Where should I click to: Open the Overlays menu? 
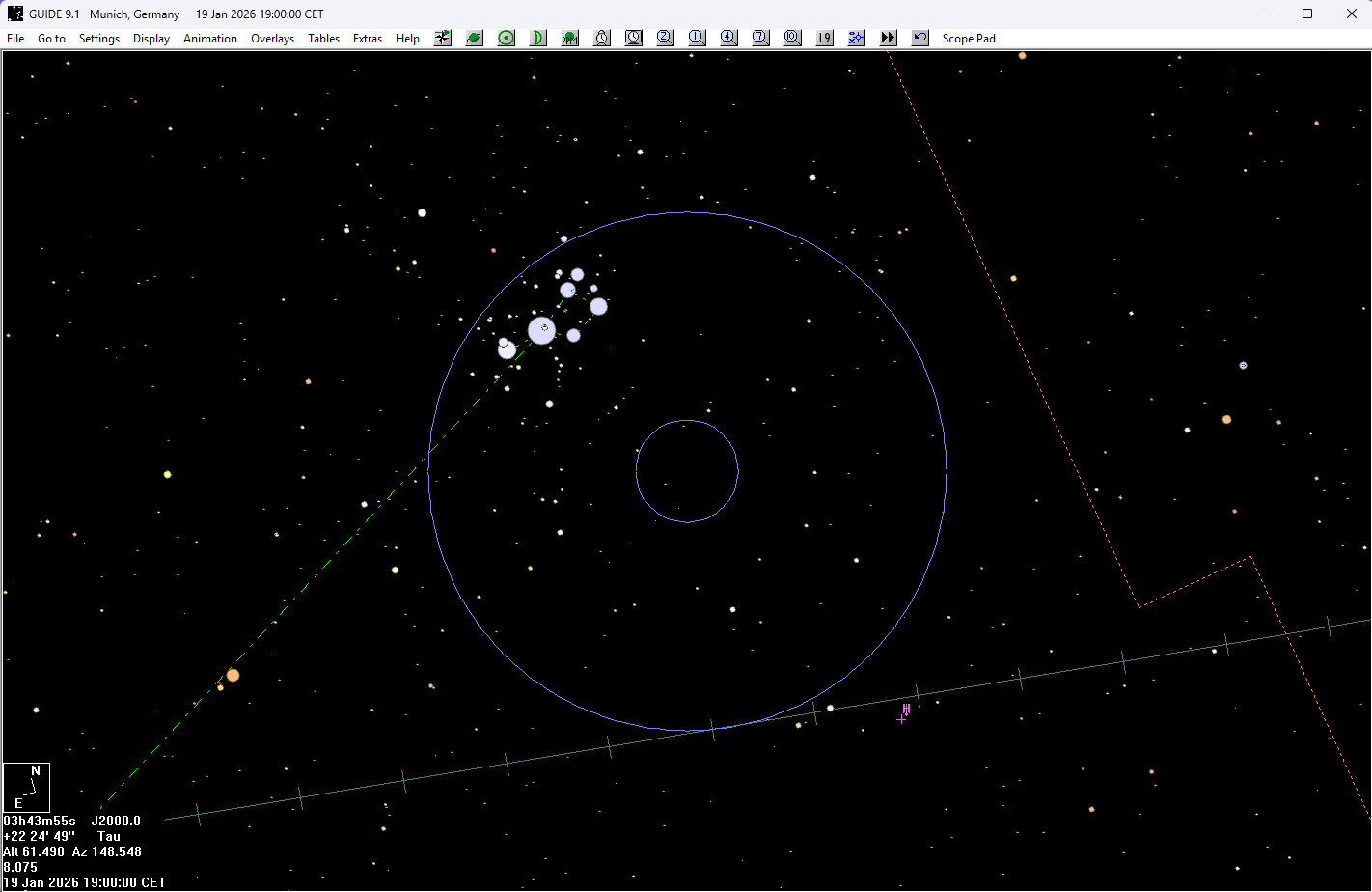click(272, 38)
